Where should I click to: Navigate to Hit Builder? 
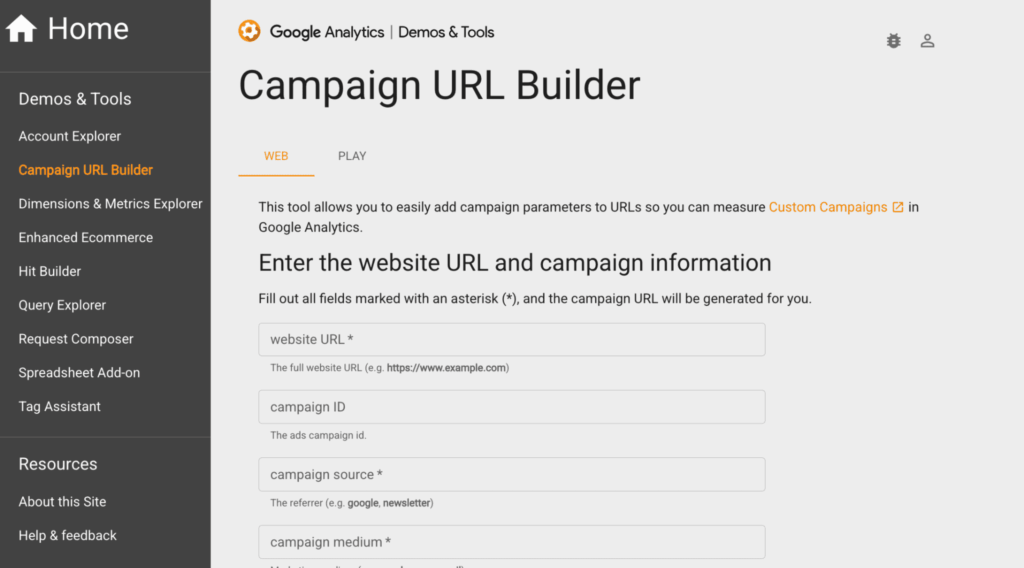(x=50, y=271)
